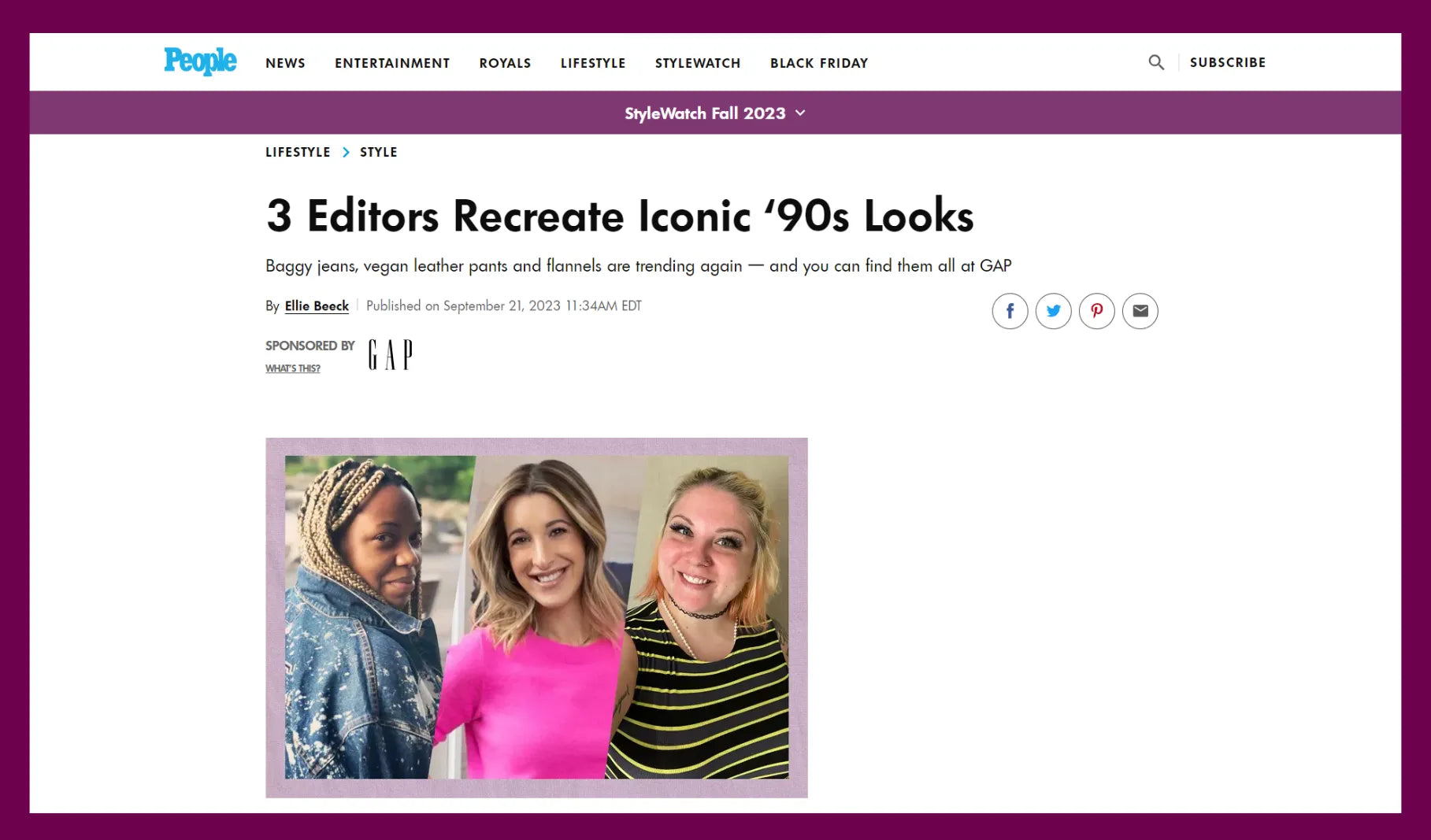Open author Ellie Beeck's page
Viewport: 1431px width, 840px height.
click(317, 305)
